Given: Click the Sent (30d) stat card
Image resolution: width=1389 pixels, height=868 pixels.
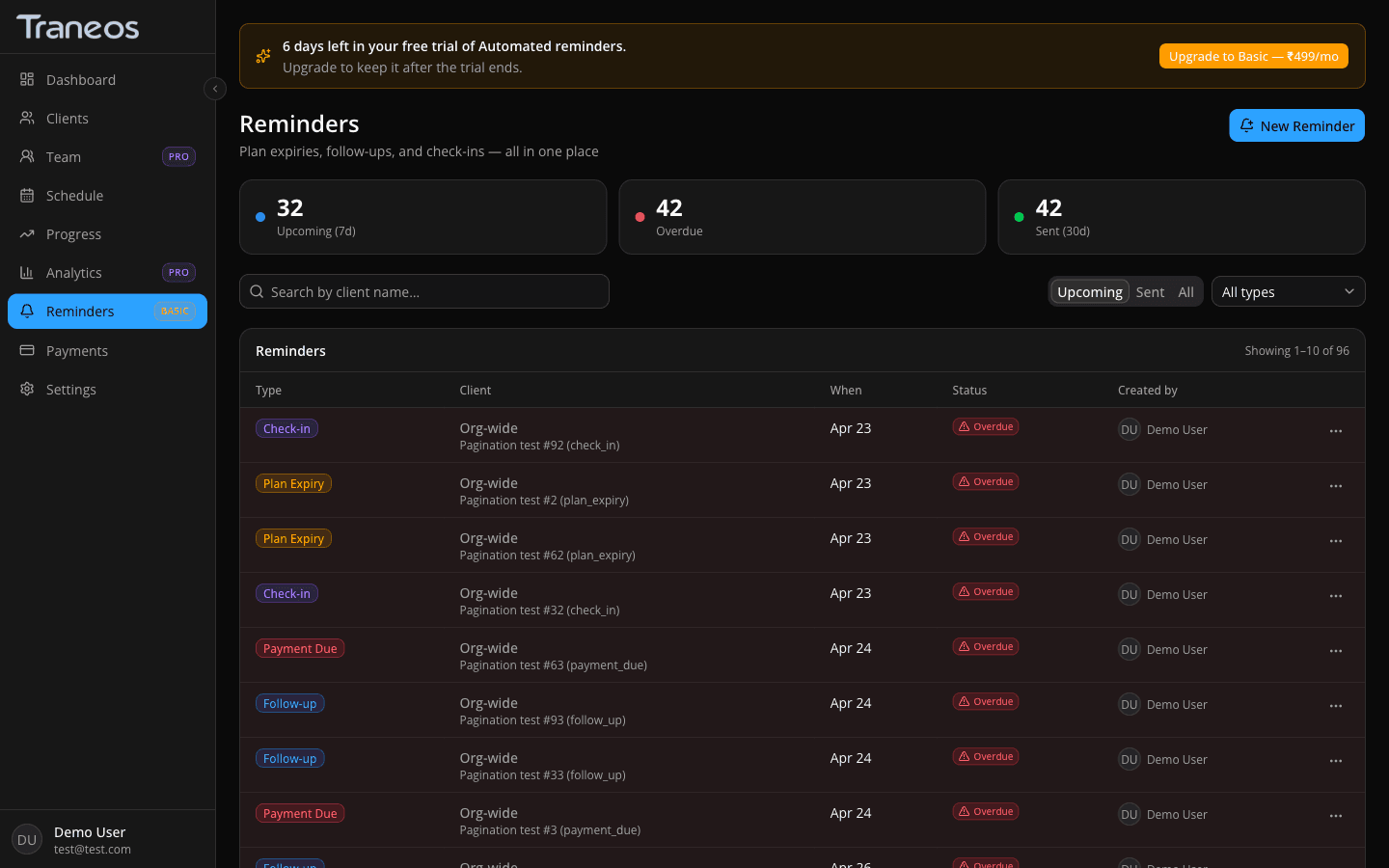Looking at the screenshot, I should pyautogui.click(x=1182, y=217).
